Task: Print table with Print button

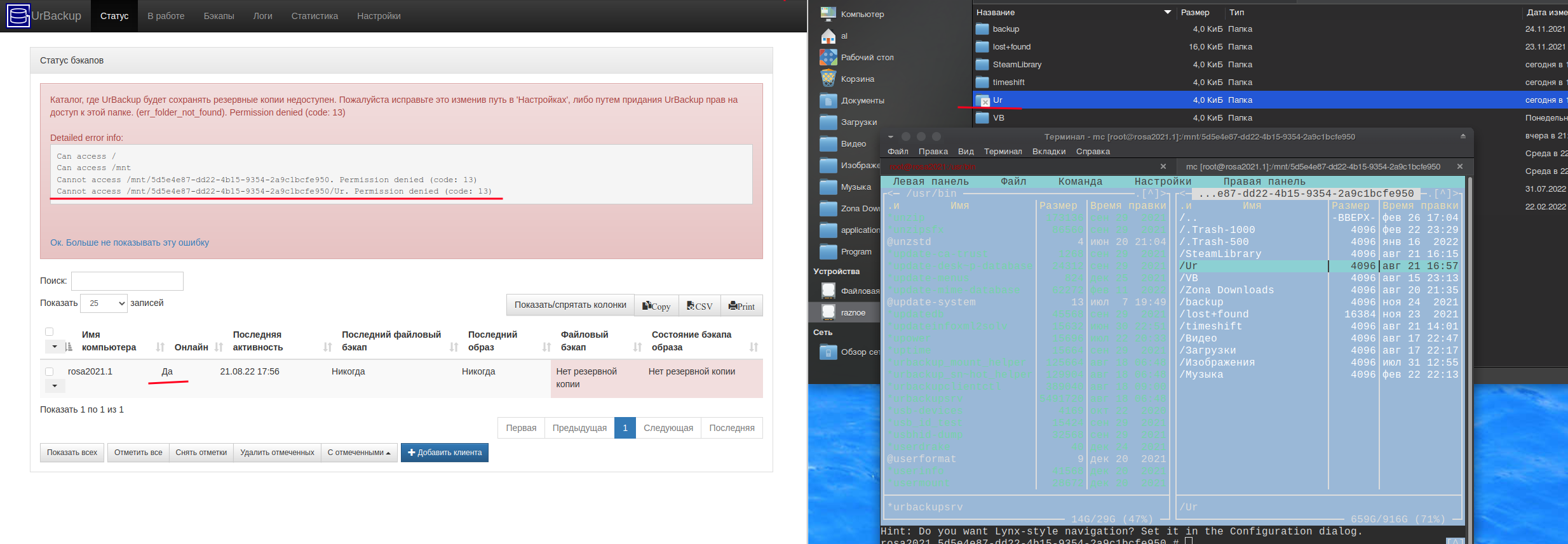Action: 741,305
